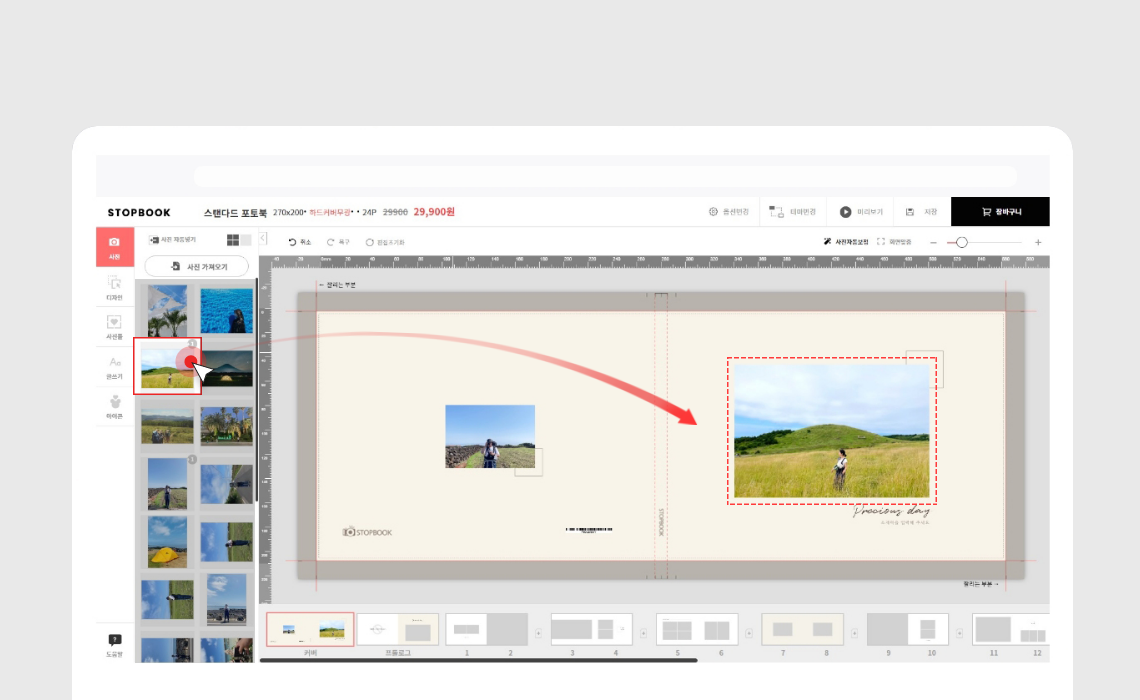Click the 취소 undo icon
1140x700 pixels.
[x=292, y=242]
